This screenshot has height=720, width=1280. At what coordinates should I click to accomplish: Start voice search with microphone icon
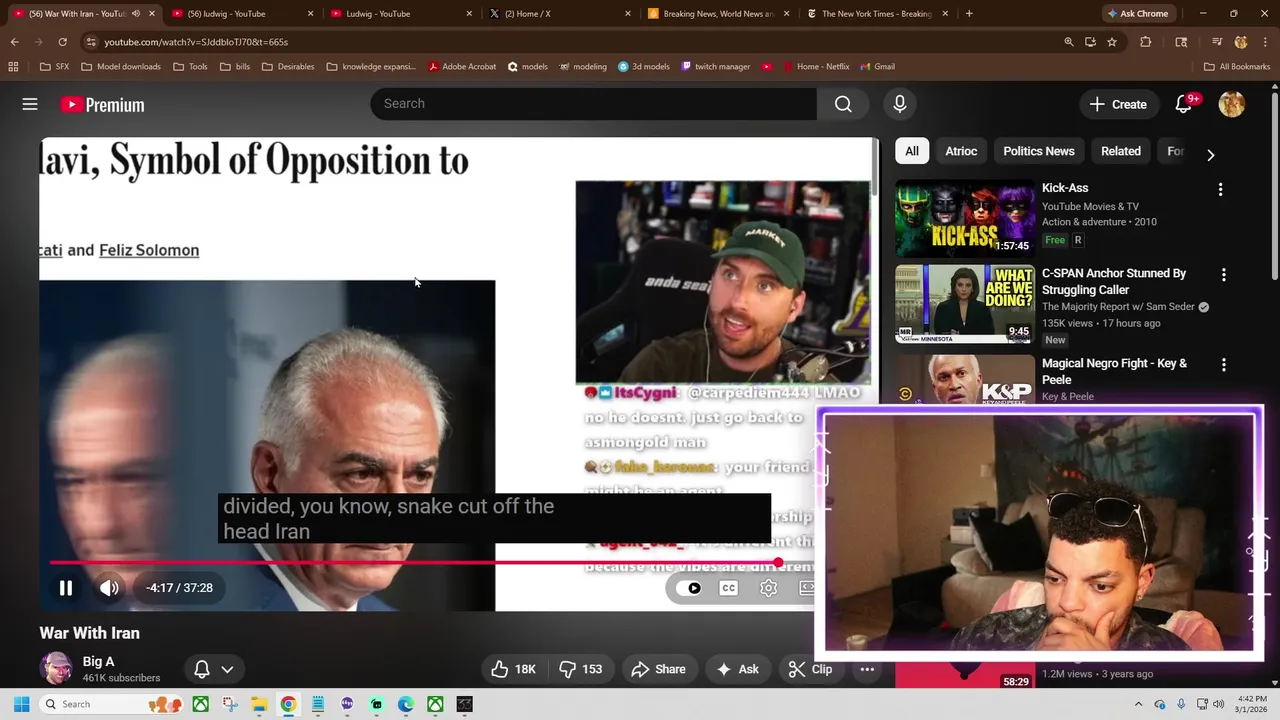[x=899, y=104]
